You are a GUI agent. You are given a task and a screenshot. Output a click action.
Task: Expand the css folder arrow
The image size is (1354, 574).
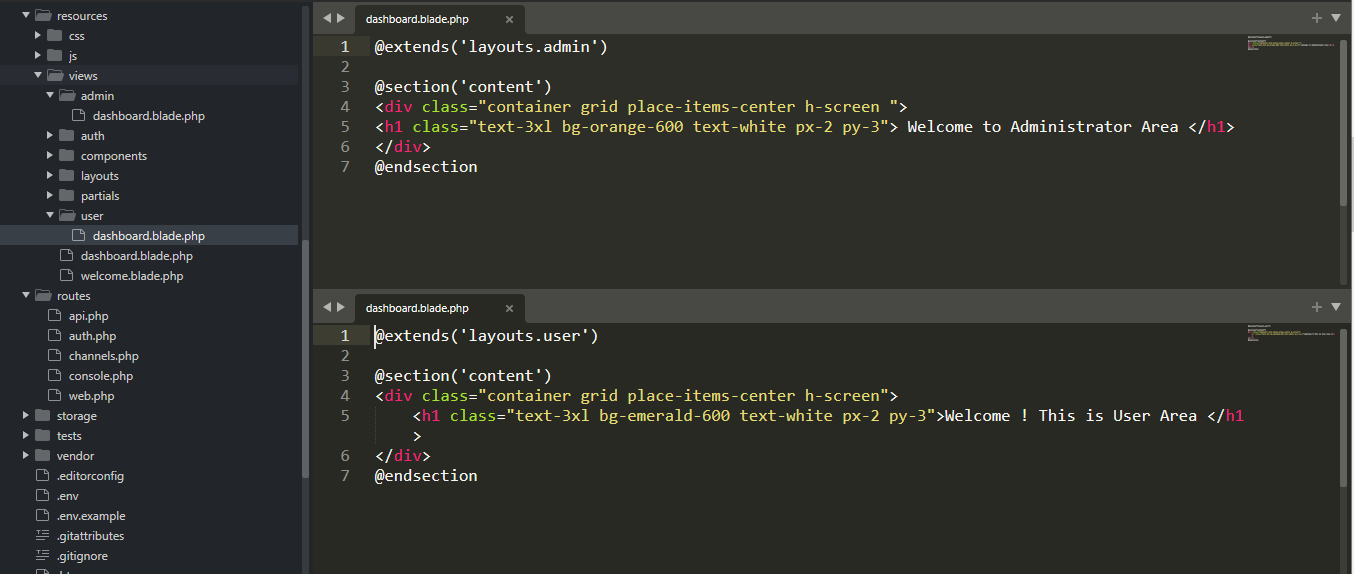tap(38, 36)
